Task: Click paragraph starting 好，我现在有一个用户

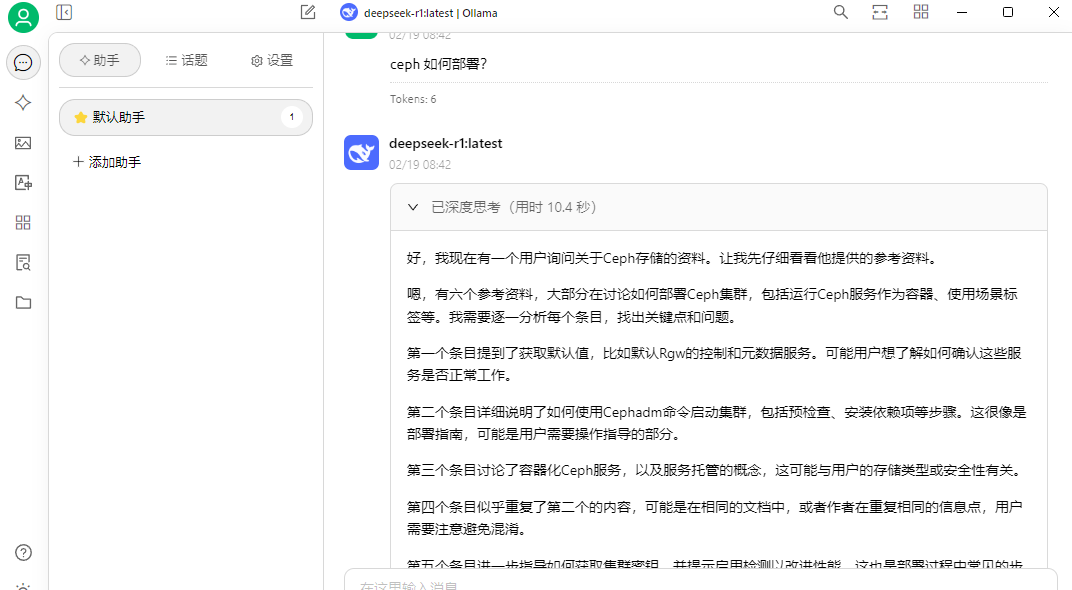Action: pos(671,258)
